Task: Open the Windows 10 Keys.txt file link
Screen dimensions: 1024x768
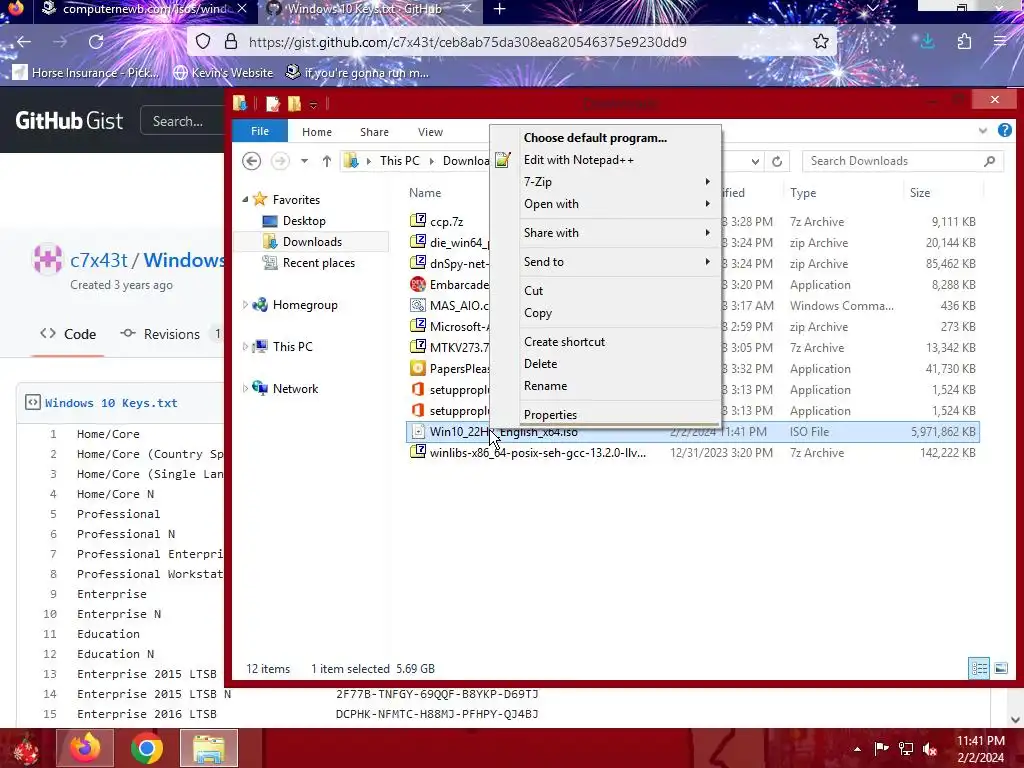Action: click(x=111, y=403)
